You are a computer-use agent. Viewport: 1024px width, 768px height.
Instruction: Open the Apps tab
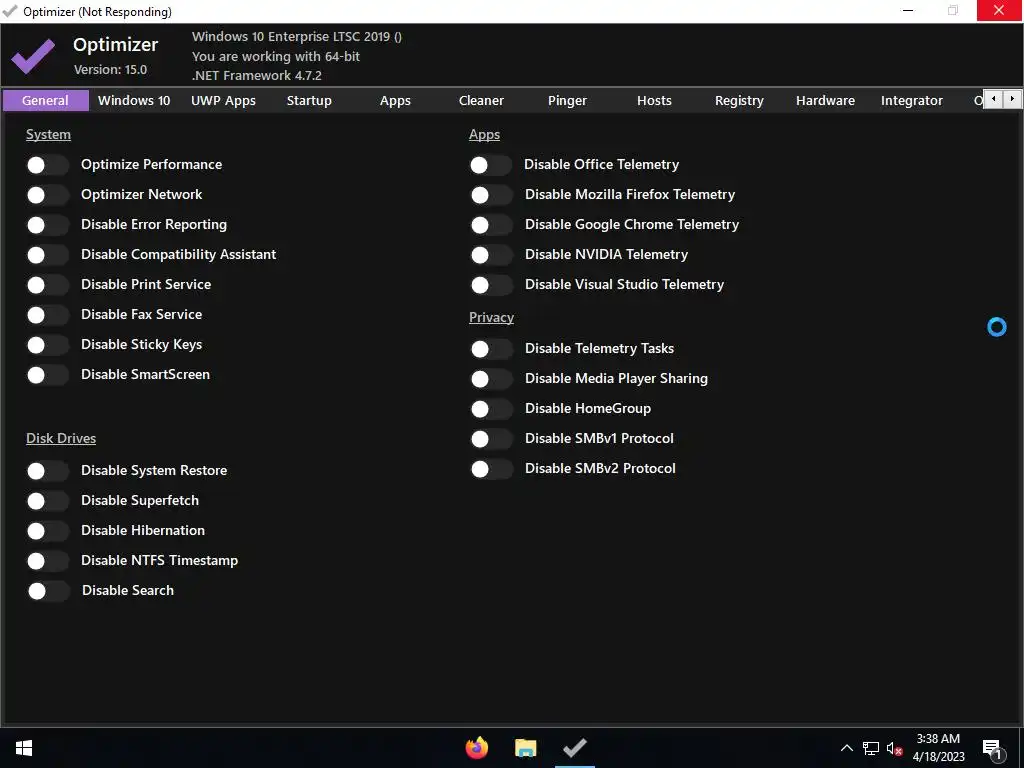point(396,101)
